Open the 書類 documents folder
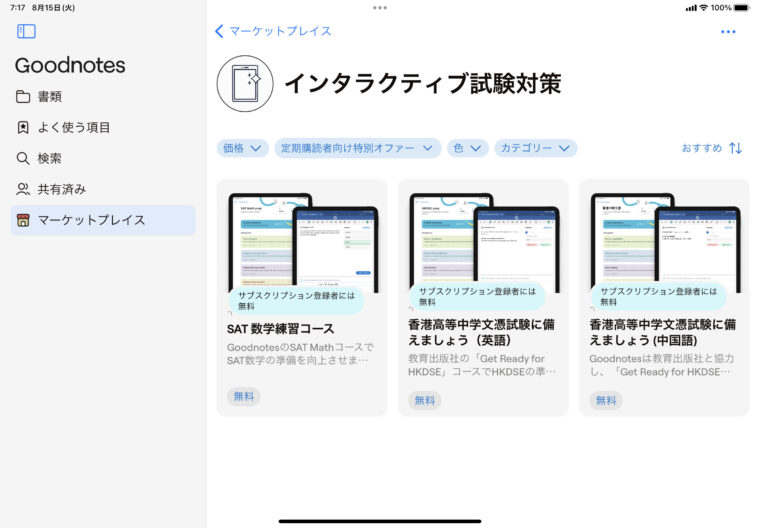Image resolution: width=760 pixels, height=528 pixels. pos(103,96)
